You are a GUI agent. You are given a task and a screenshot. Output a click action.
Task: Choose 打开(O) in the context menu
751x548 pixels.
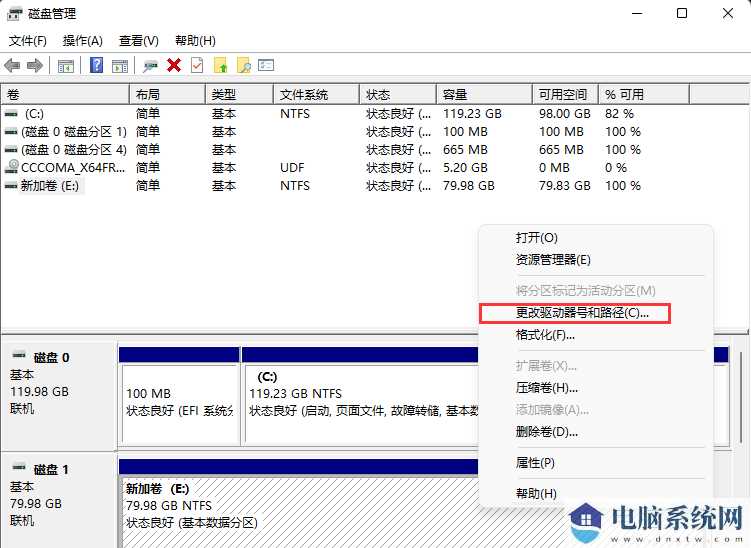pos(536,238)
